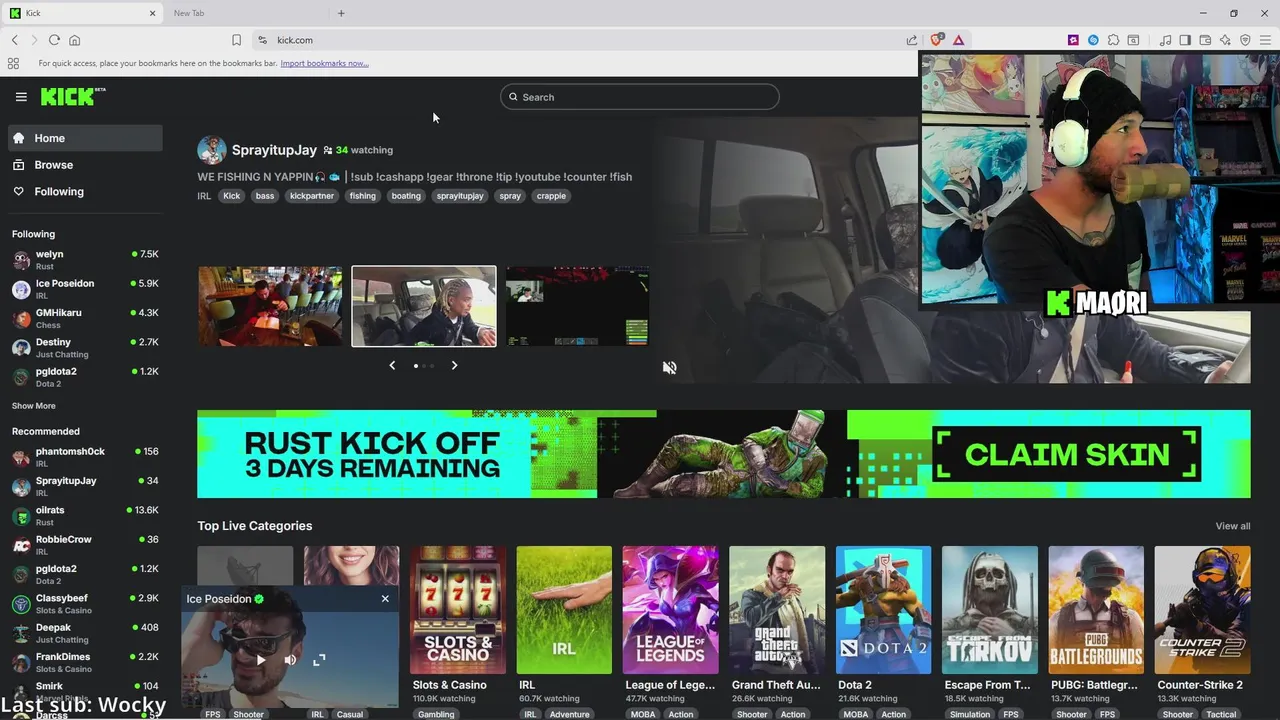Mute the Ice Poseidon mini player

point(290,660)
